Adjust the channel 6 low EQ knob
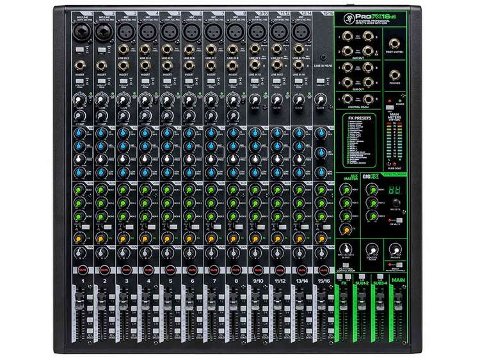Image resolution: width=480 pixels, height=360 pixels. [x=189, y=172]
